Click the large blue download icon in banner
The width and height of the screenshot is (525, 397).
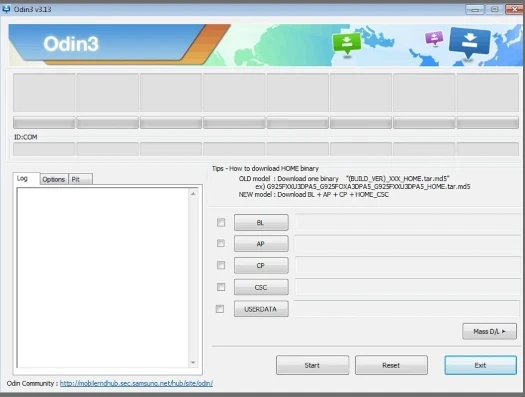coord(469,44)
